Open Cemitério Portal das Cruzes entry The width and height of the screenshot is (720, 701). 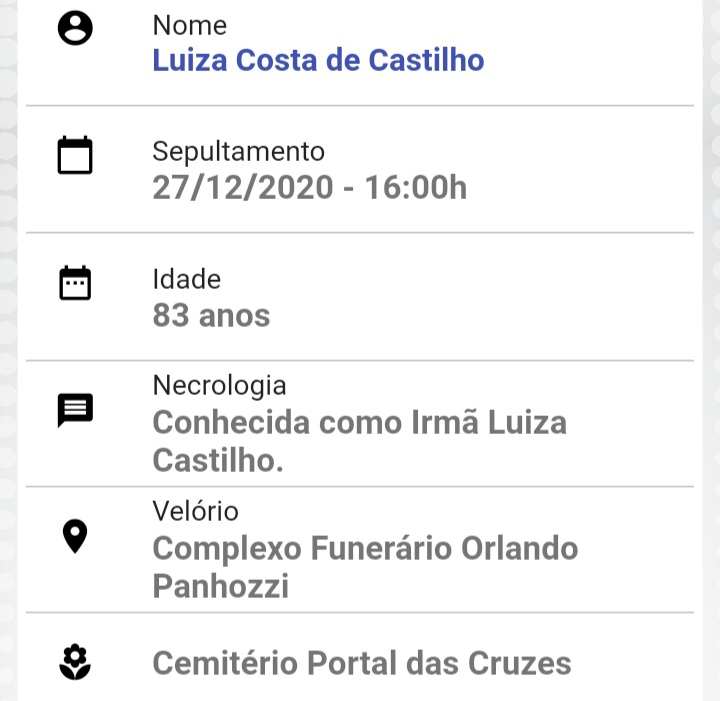(x=362, y=663)
